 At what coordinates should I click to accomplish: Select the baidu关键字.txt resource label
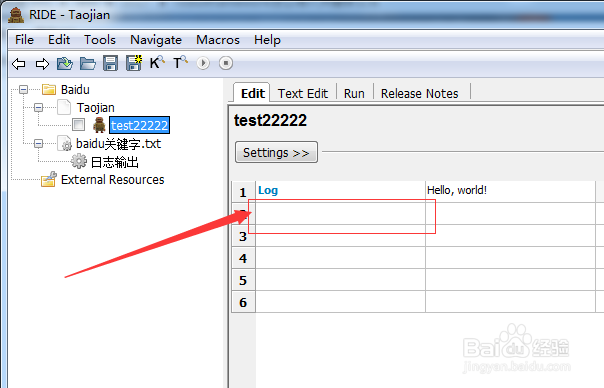[118, 144]
